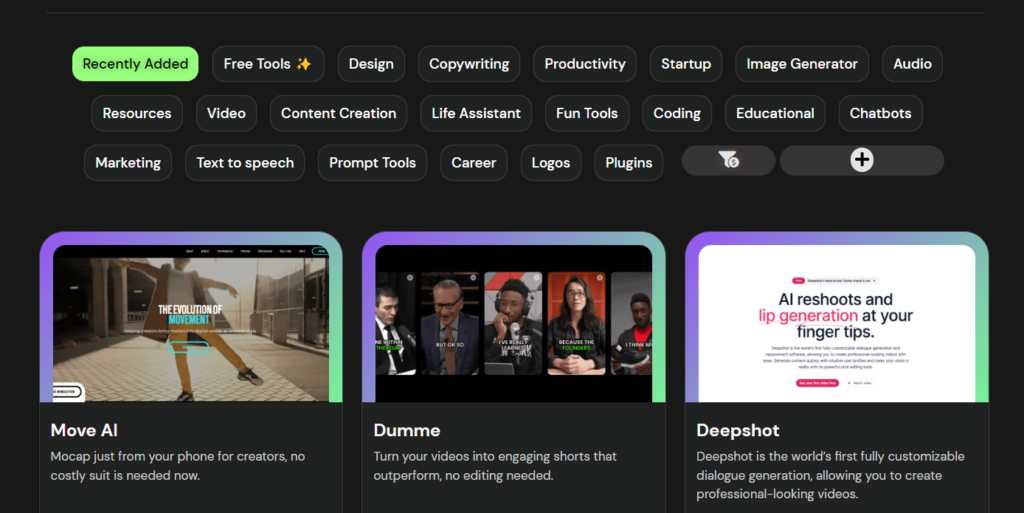Choose Content Creation category
The height and width of the screenshot is (513, 1024).
point(338,114)
